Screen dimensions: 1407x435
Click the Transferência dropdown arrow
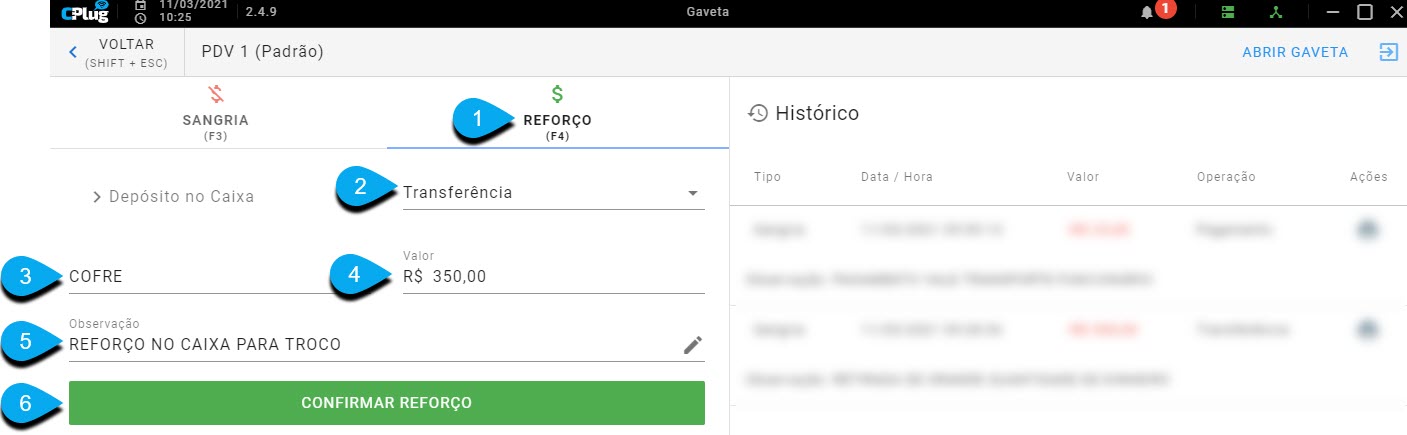693,194
